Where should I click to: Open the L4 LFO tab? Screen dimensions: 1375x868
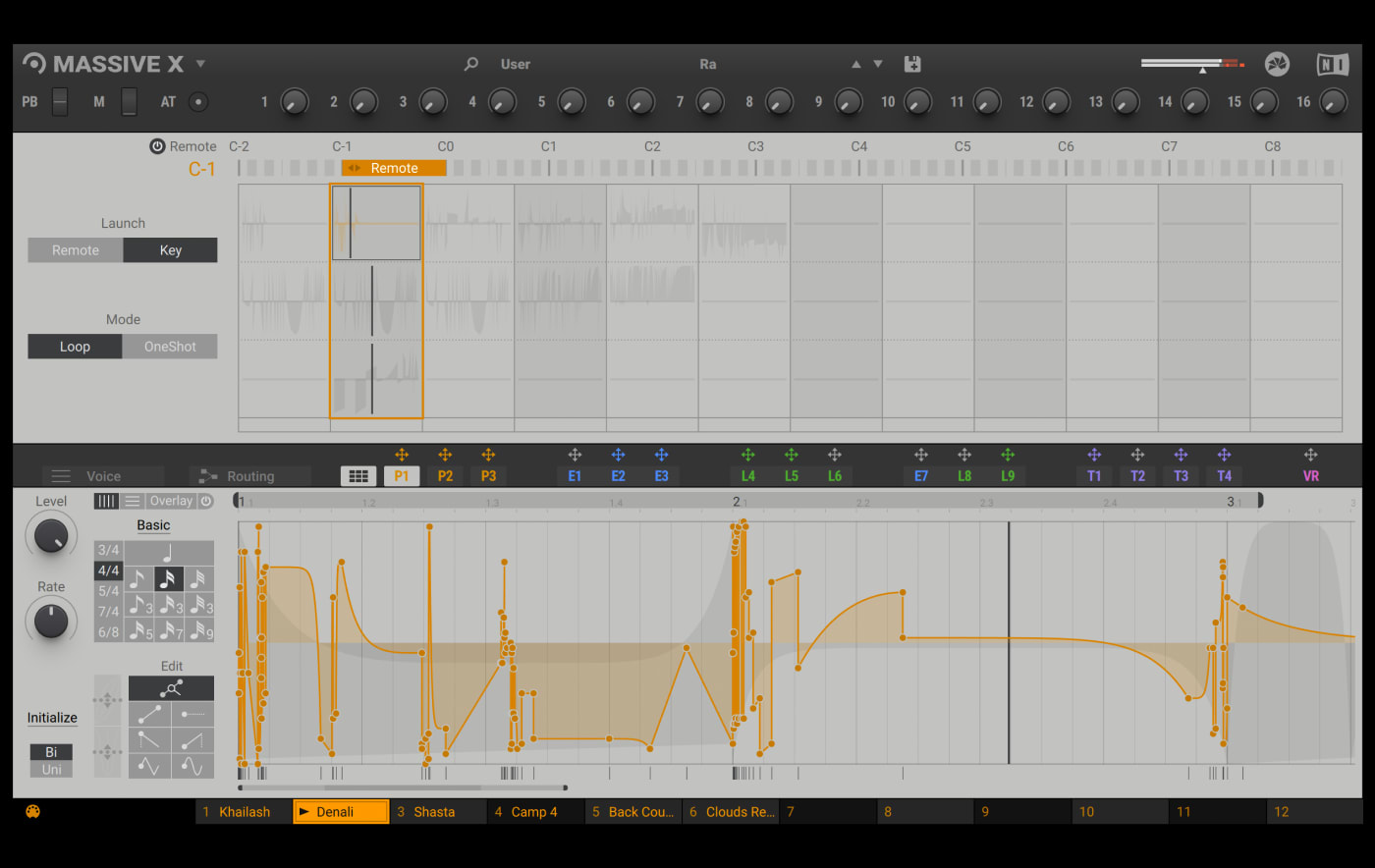[x=747, y=476]
